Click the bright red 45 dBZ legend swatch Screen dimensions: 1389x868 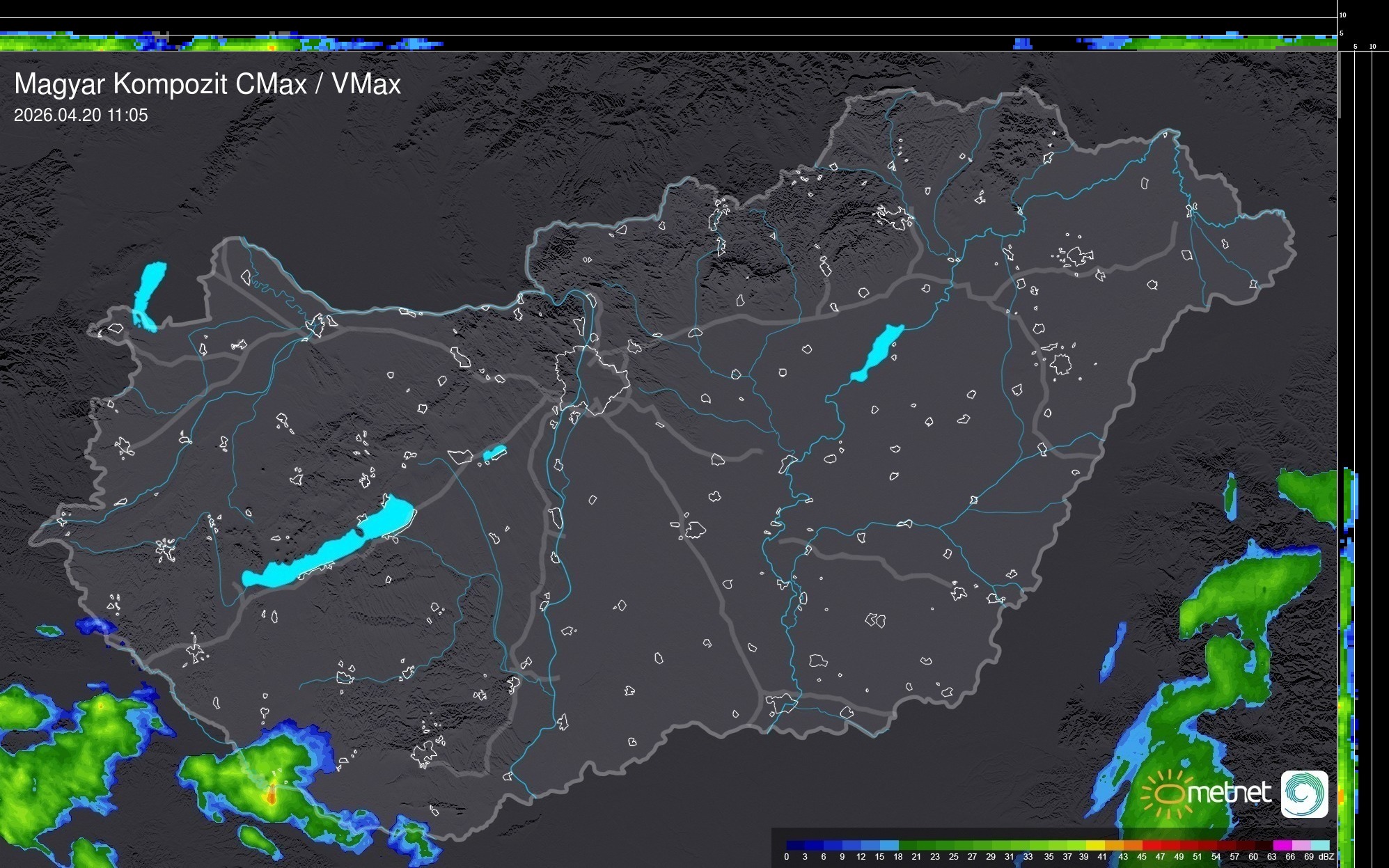pos(1151,845)
